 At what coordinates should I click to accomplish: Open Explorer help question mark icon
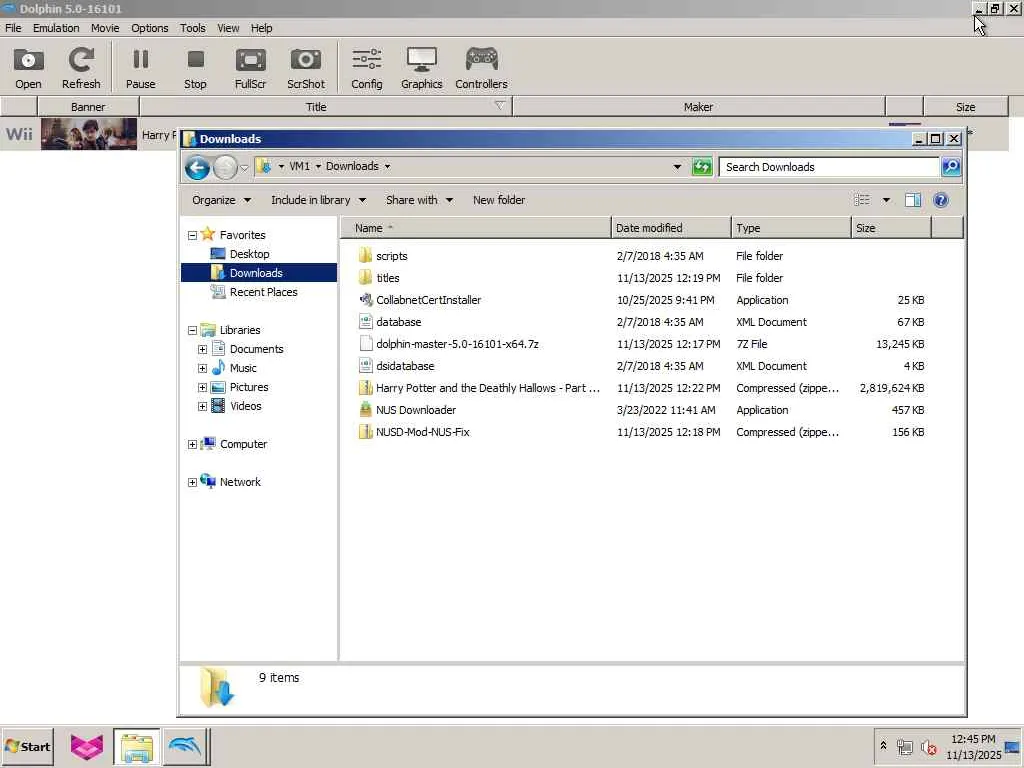click(940, 200)
